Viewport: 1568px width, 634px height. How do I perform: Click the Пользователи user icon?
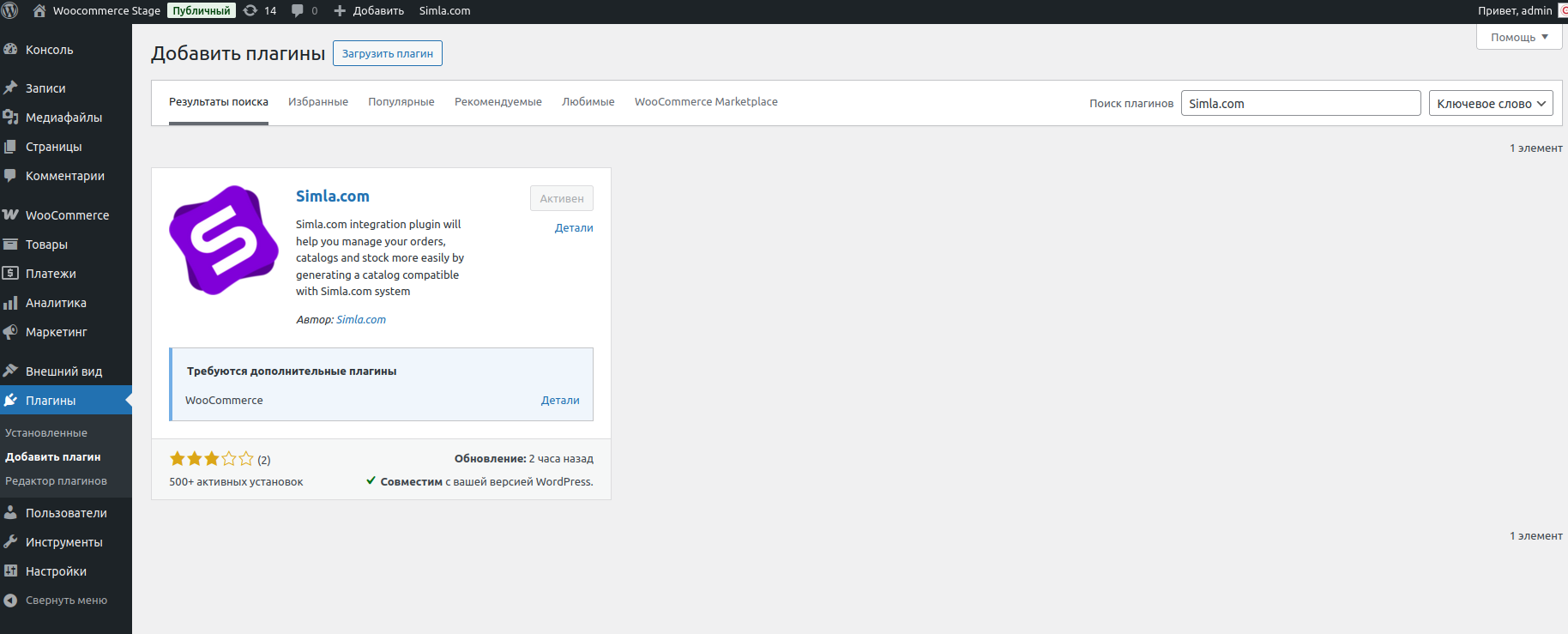pos(10,512)
